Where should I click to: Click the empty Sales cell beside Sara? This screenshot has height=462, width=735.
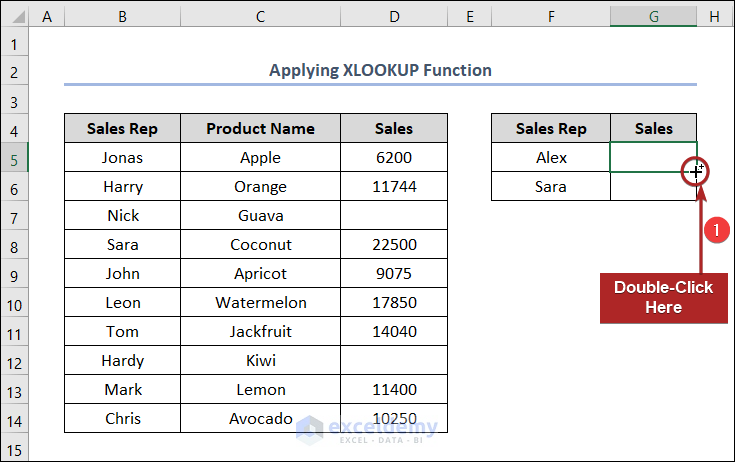(653, 186)
